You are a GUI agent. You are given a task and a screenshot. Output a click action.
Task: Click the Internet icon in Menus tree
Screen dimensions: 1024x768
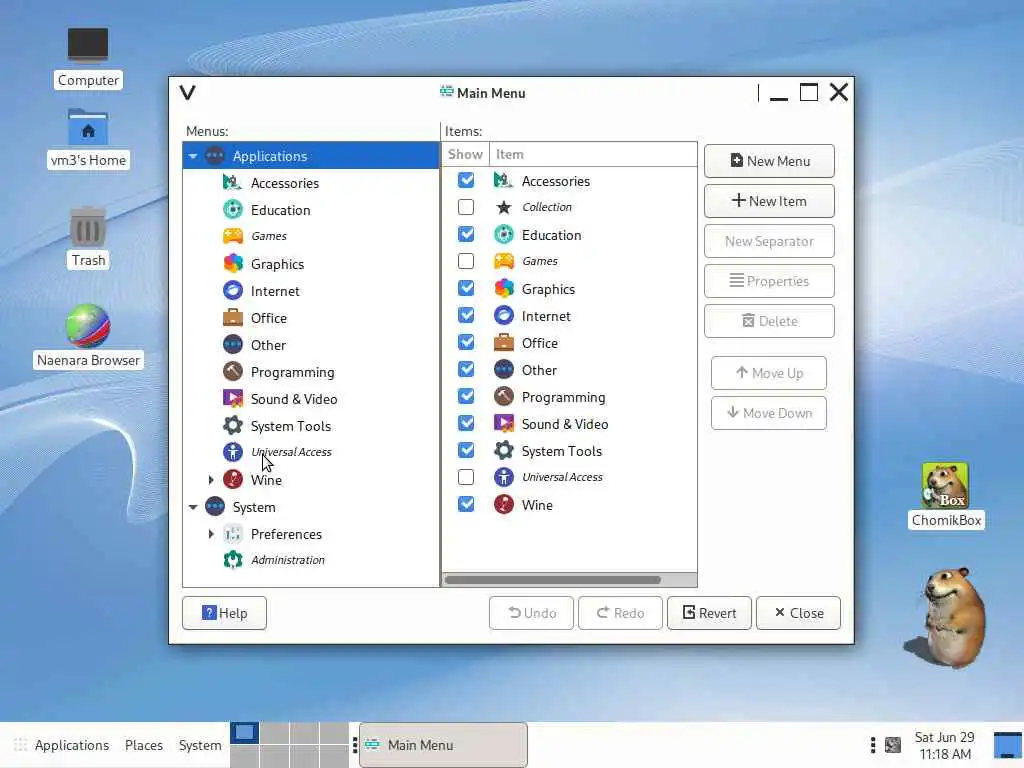coord(232,291)
